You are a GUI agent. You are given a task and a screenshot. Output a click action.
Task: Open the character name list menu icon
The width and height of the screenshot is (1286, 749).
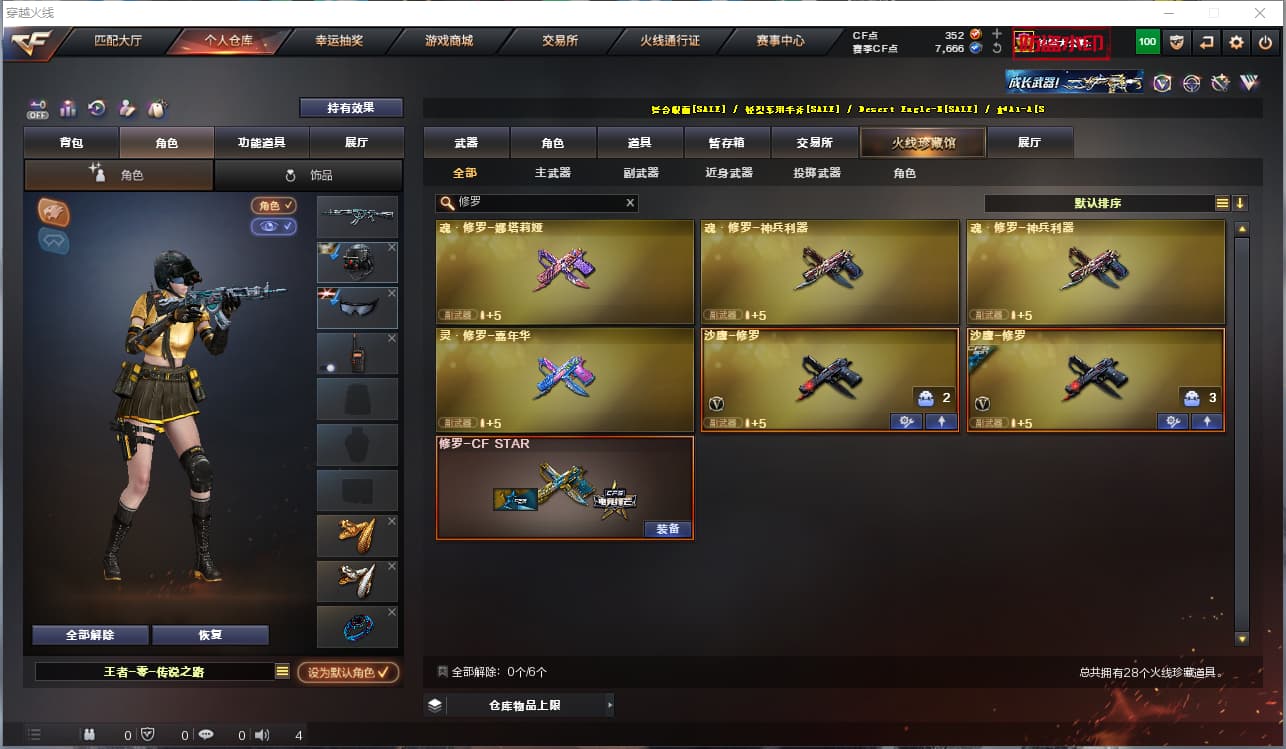pos(282,672)
